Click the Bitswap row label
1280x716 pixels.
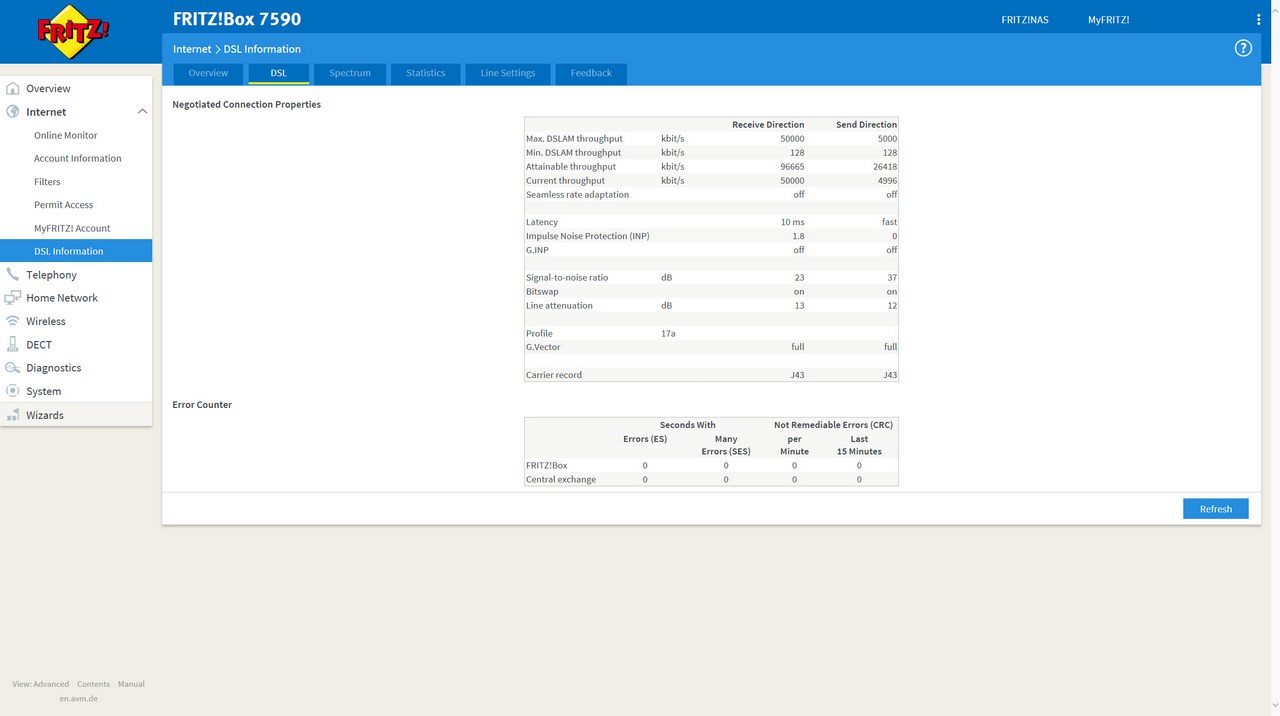tap(542, 291)
